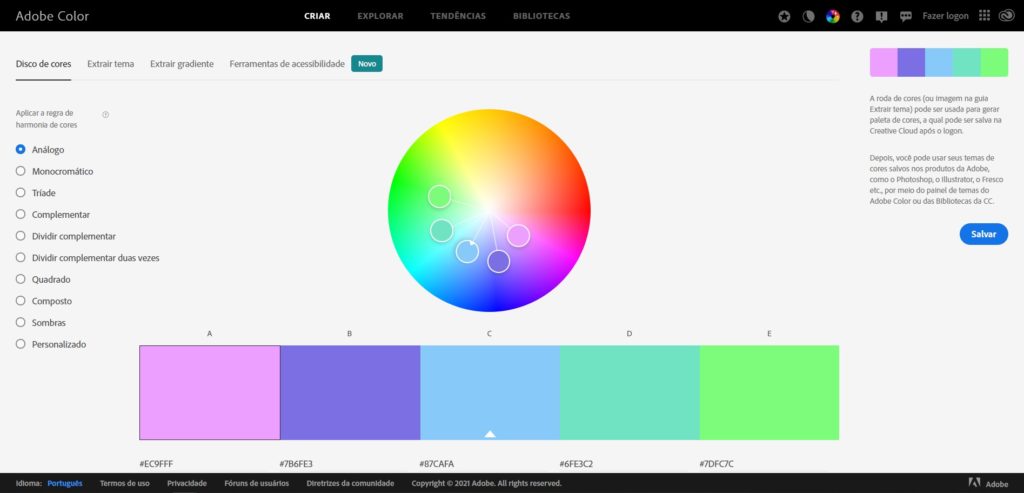Switch to Disco de cores tab

click(x=43, y=64)
